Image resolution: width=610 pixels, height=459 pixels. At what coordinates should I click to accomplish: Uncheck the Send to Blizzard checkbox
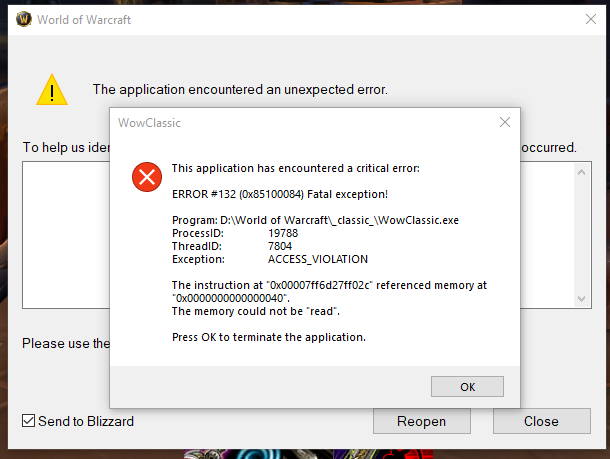pos(29,421)
